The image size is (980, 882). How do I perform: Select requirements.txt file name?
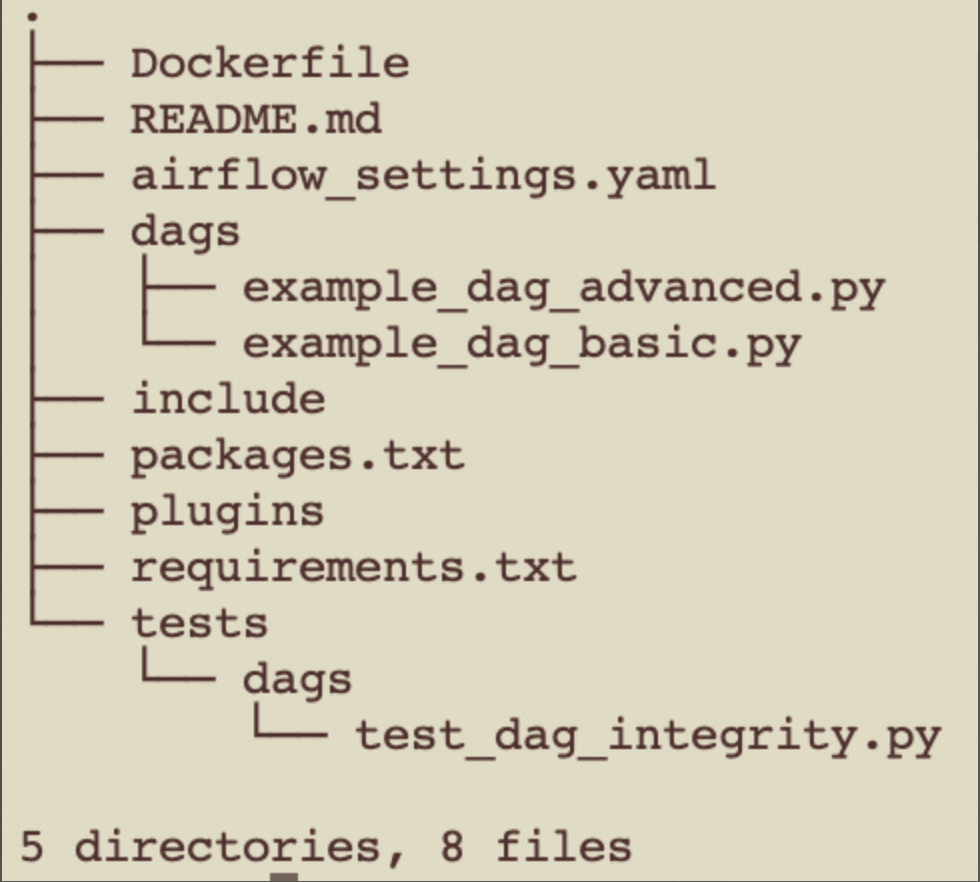point(353,568)
